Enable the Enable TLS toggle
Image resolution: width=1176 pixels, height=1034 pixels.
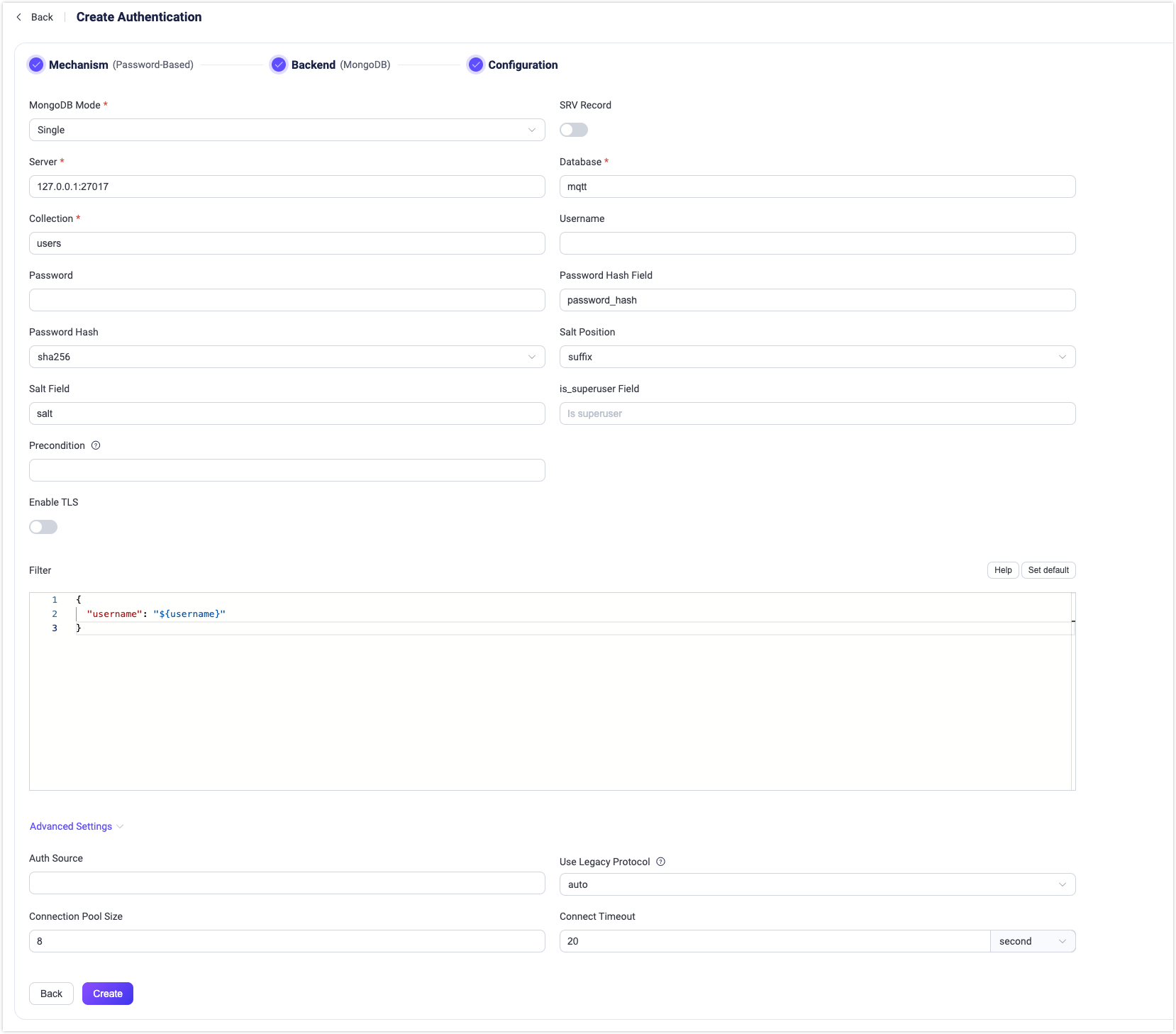pos(43,527)
